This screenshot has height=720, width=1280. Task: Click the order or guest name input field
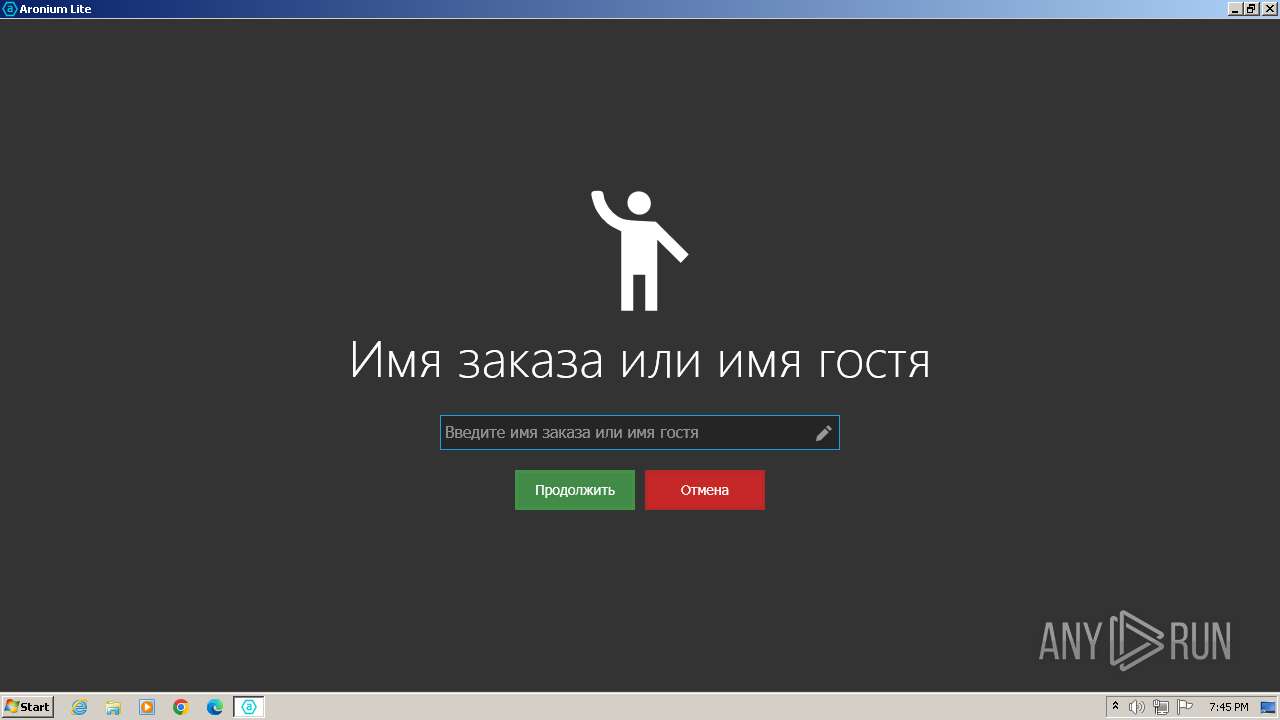(639, 433)
